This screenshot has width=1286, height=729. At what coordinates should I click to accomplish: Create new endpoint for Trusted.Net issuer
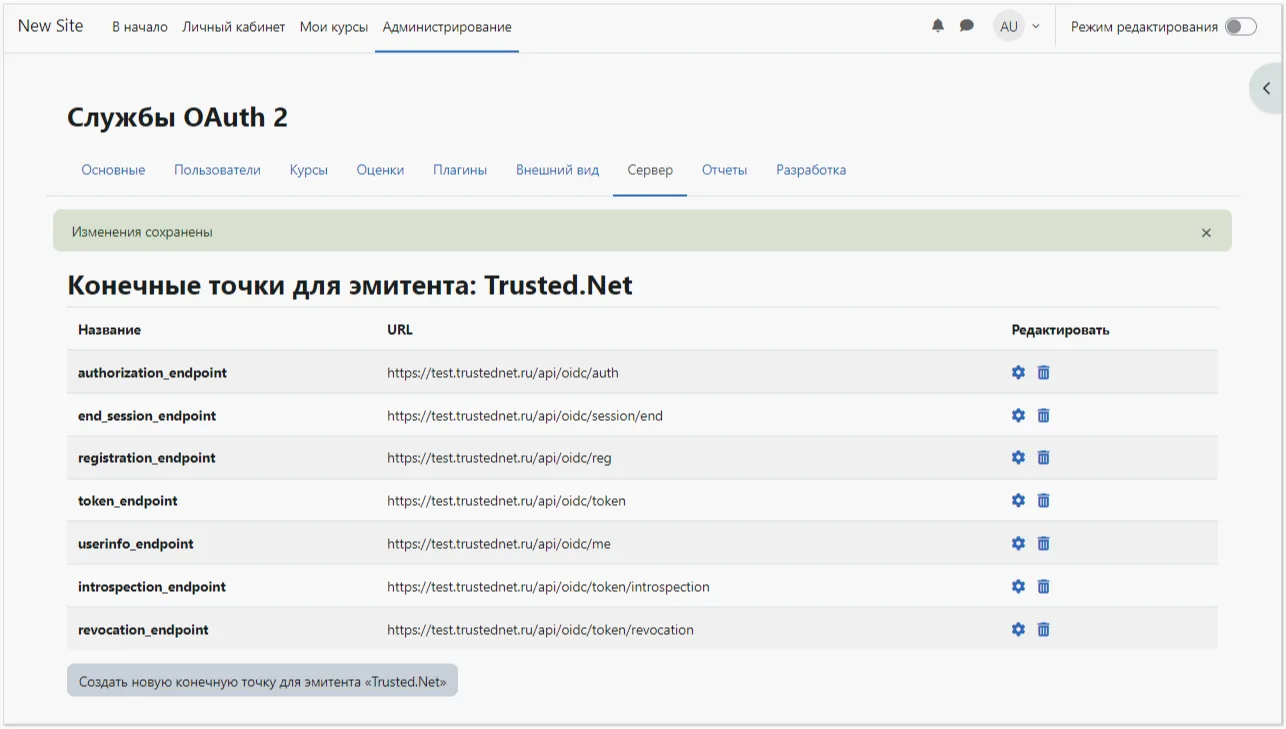(262, 679)
